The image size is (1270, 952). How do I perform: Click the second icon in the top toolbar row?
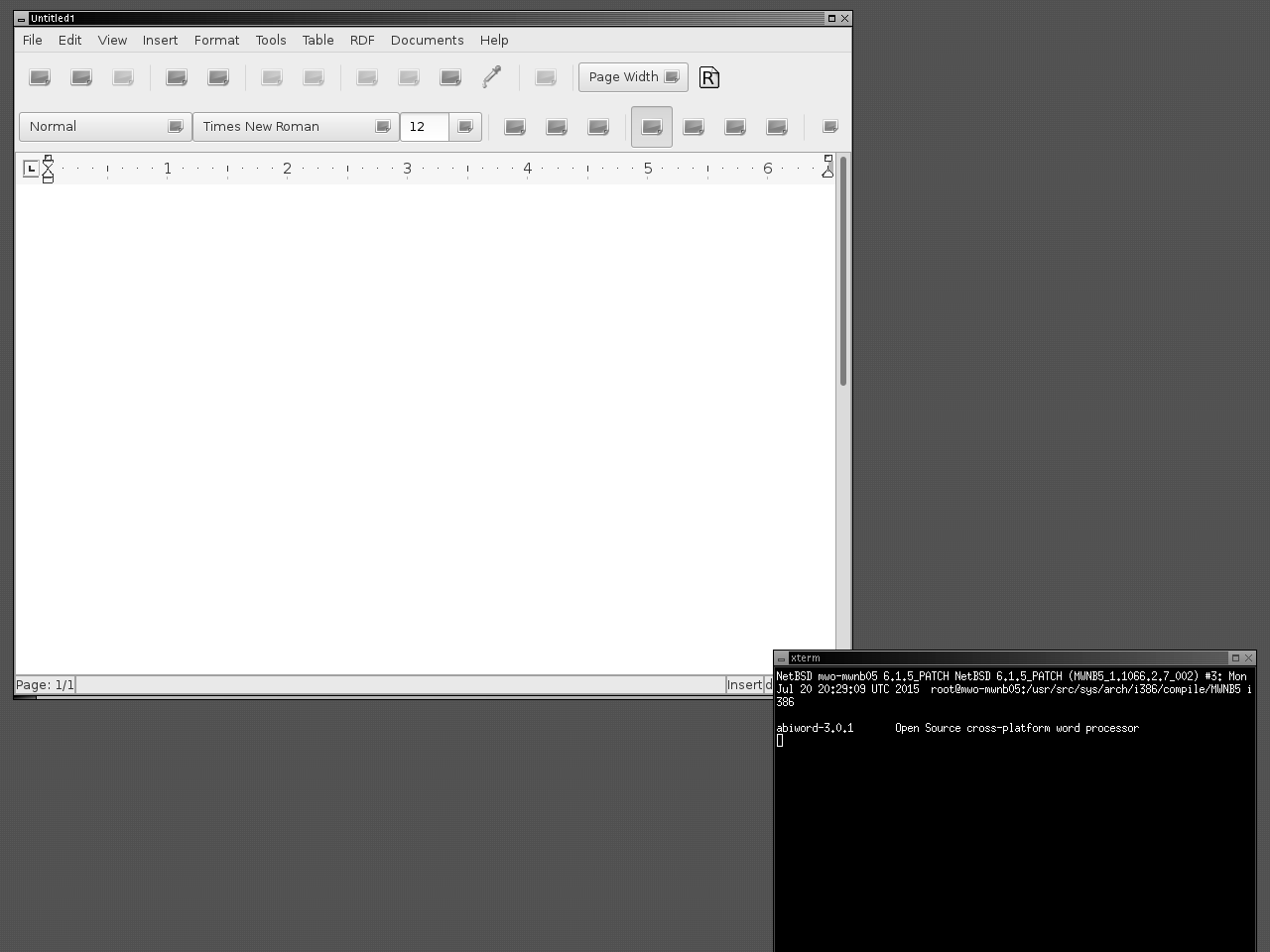[x=81, y=77]
